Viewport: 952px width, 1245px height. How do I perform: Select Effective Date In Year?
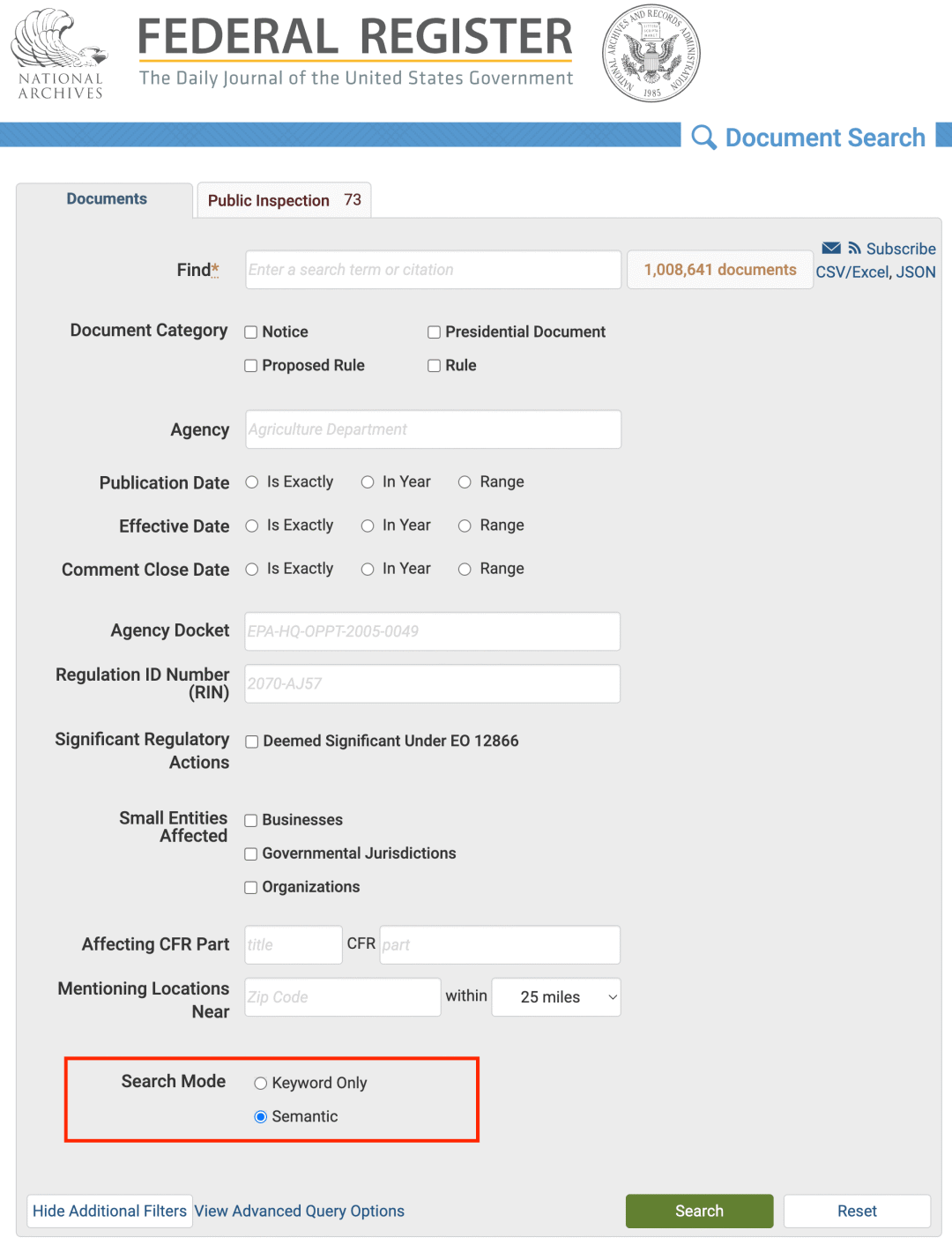[368, 526]
